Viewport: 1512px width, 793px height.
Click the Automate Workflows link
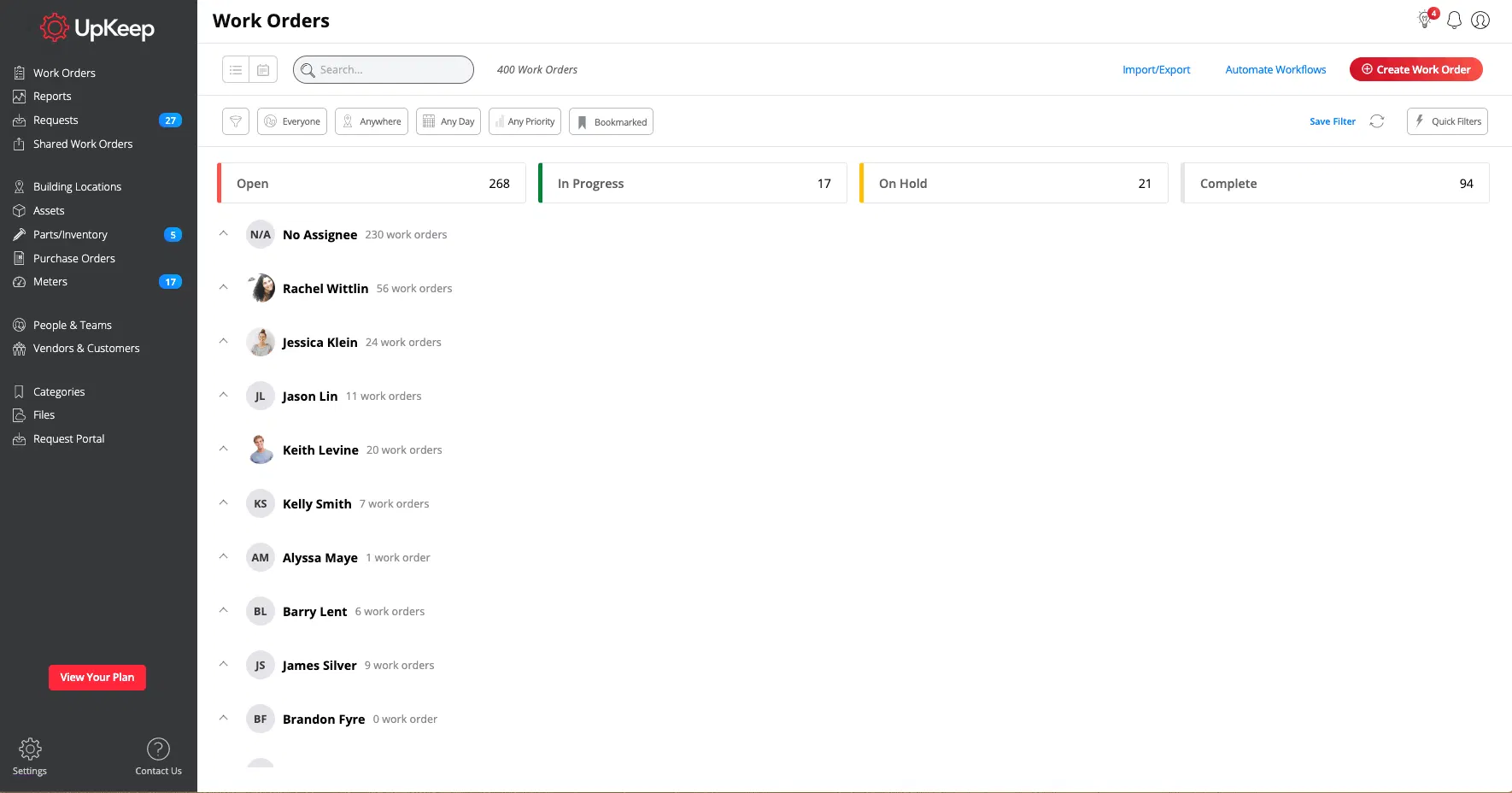tap(1275, 69)
